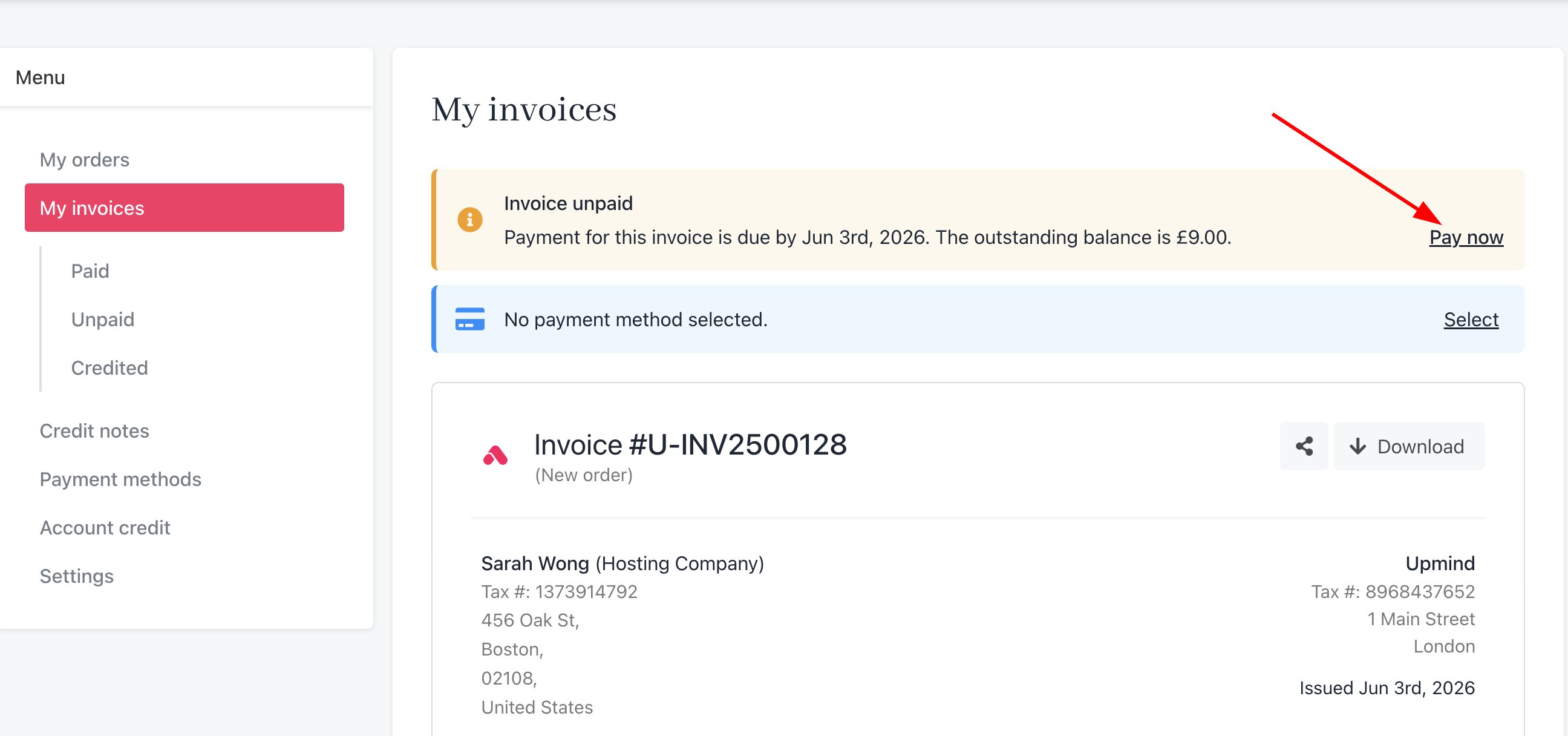
Task: Click the Upmind logo beside invoice title
Action: coord(495,455)
